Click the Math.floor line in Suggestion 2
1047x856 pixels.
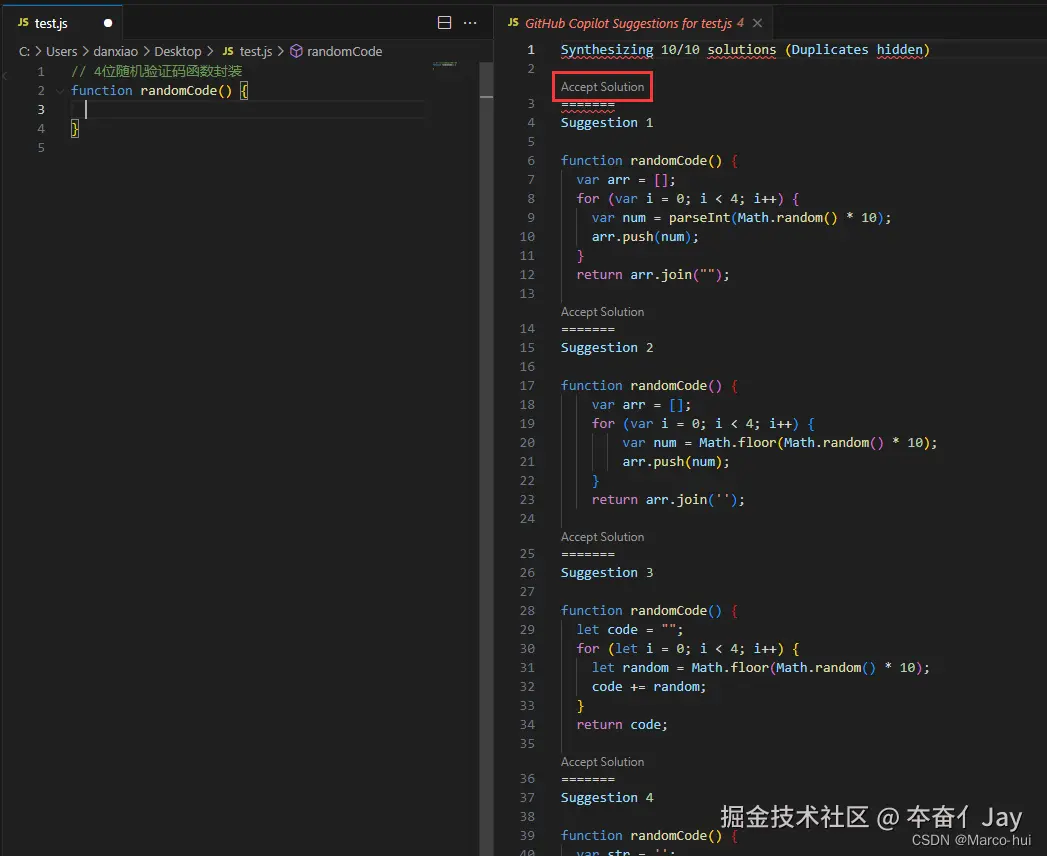pyautogui.click(x=780, y=443)
